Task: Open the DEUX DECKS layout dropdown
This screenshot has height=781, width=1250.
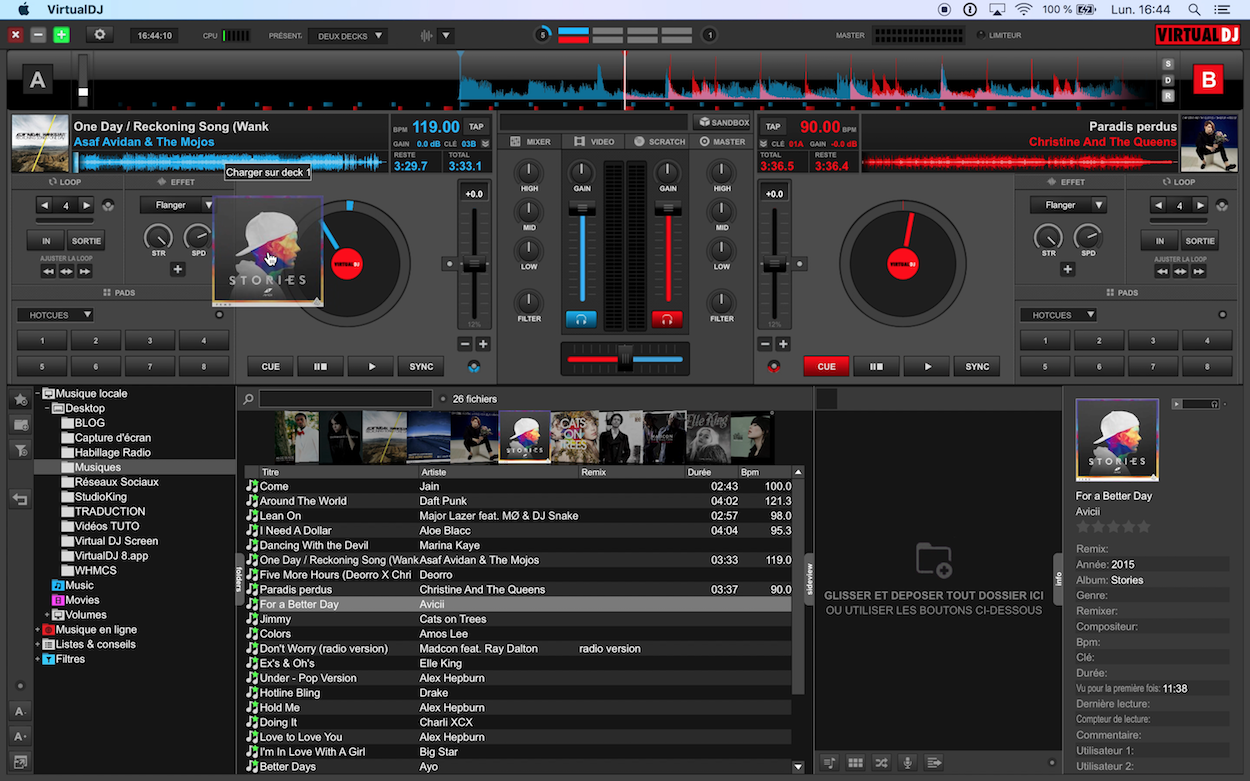Action: click(x=349, y=36)
